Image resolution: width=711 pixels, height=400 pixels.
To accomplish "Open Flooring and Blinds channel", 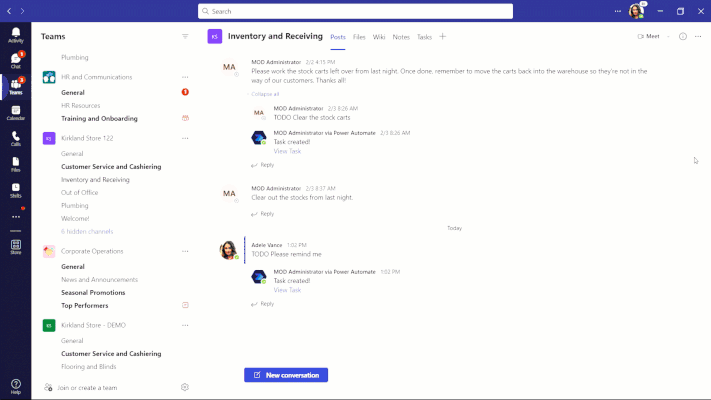I will (88, 366).
